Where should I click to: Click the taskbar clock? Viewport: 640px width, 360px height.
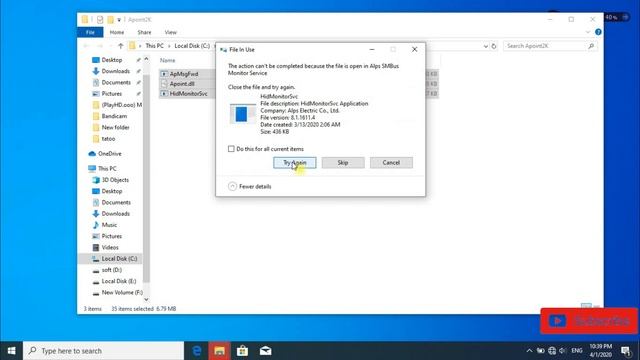(x=600, y=351)
